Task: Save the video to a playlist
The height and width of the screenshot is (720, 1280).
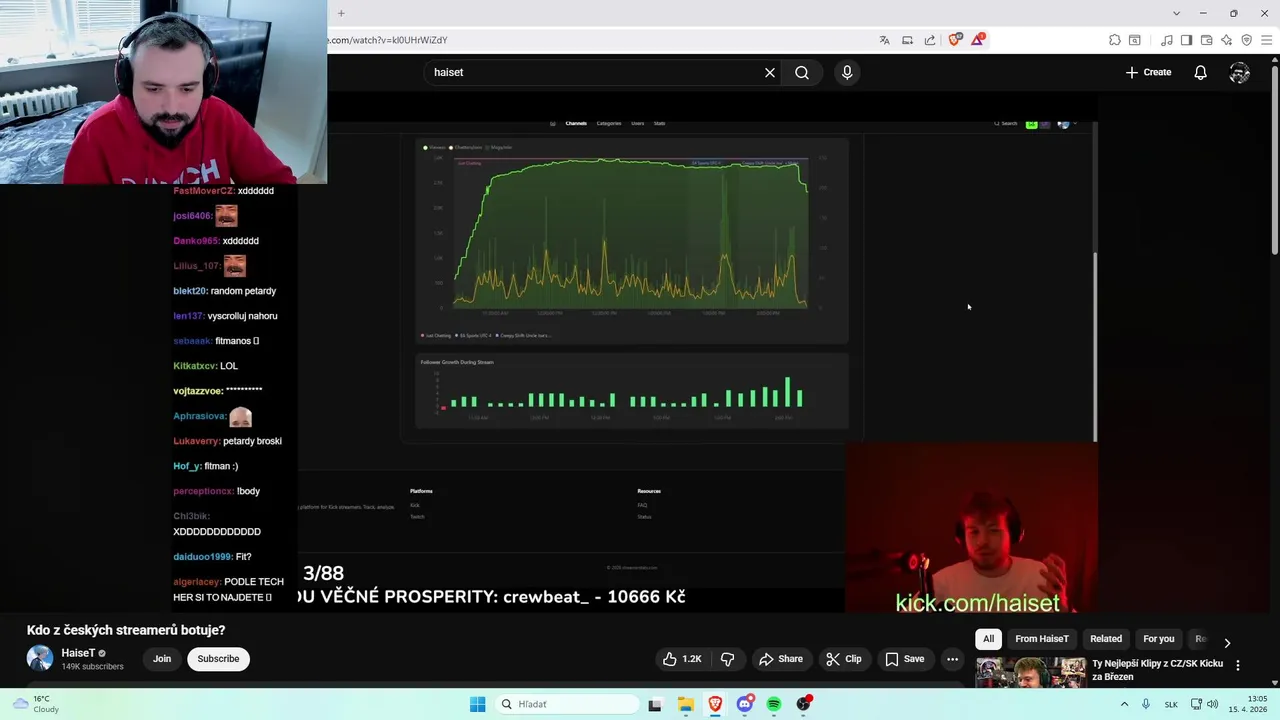Action: click(904, 659)
